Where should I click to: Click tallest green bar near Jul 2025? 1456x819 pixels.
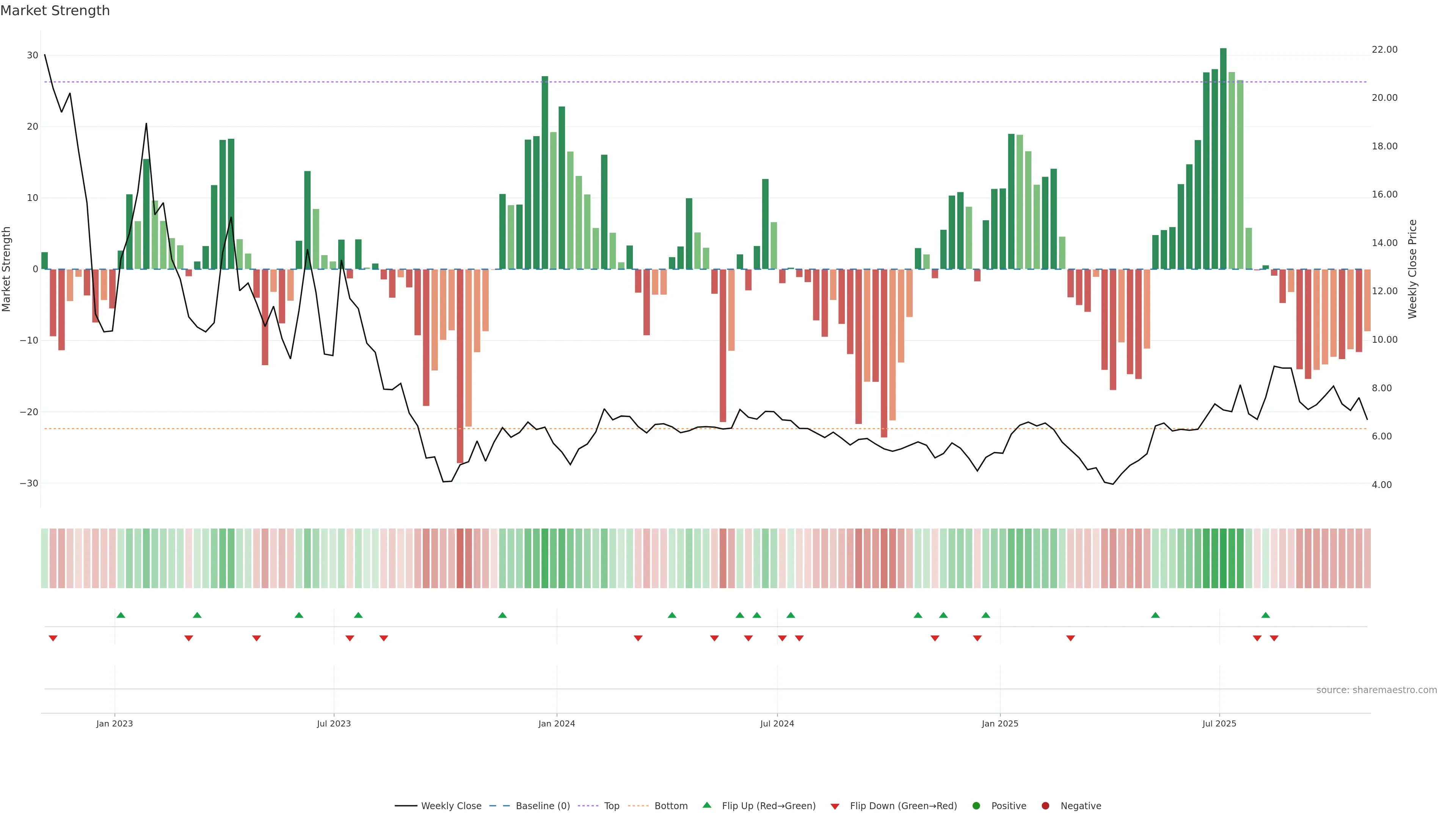tap(1223, 158)
